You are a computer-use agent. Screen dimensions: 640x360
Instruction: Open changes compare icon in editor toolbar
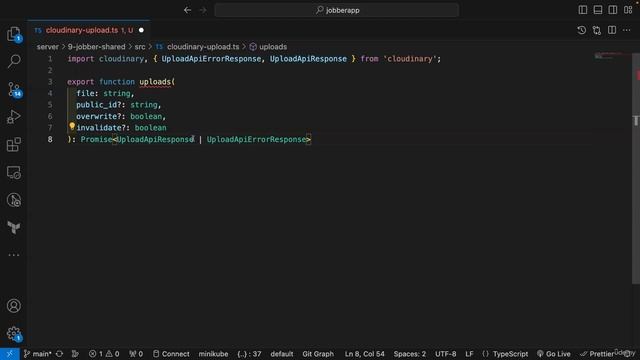point(597,30)
